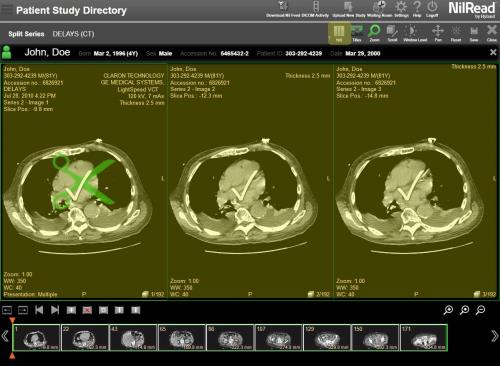This screenshot has height=366, width=500.
Task: Toggle the scissors split overlay on first image
Action: click(x=82, y=182)
